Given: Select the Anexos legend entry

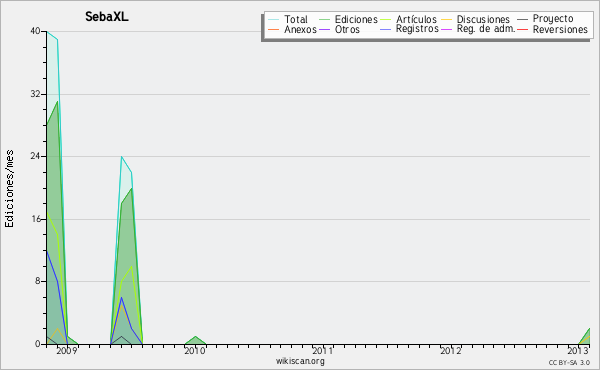Looking at the screenshot, I should [292, 29].
